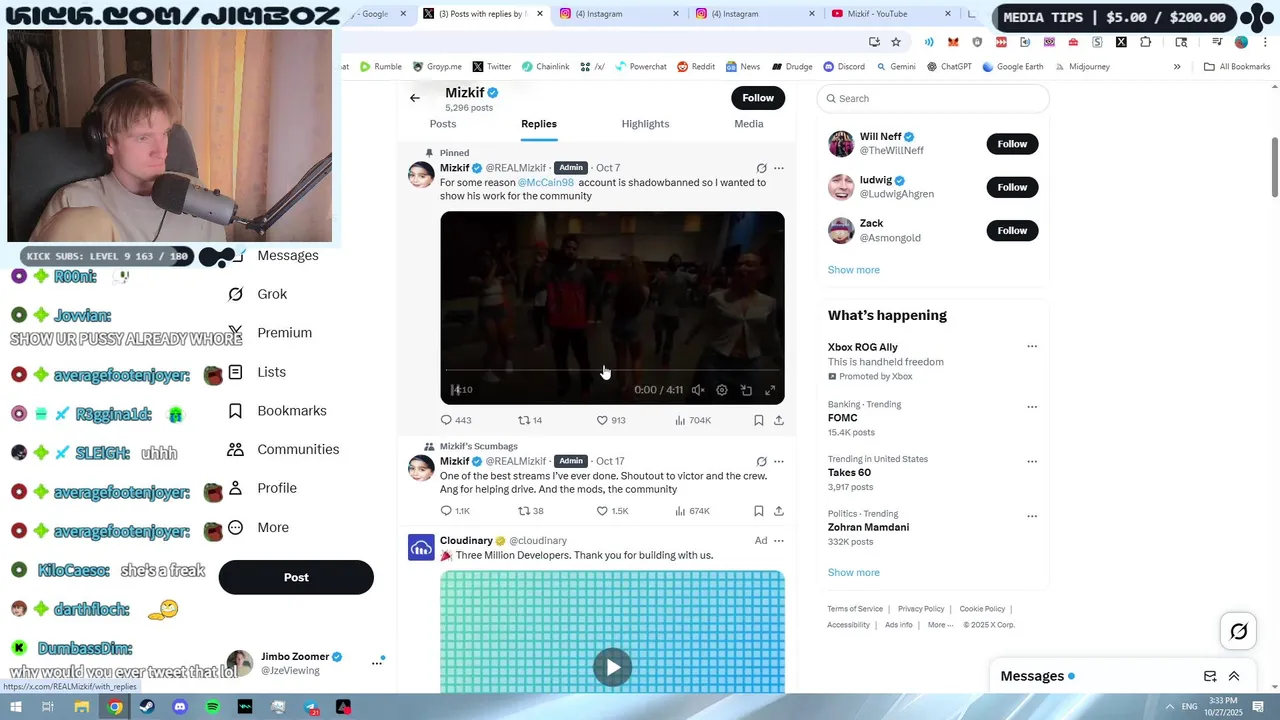The image size is (1280, 720).
Task: Click the Post button
Action: click(296, 577)
